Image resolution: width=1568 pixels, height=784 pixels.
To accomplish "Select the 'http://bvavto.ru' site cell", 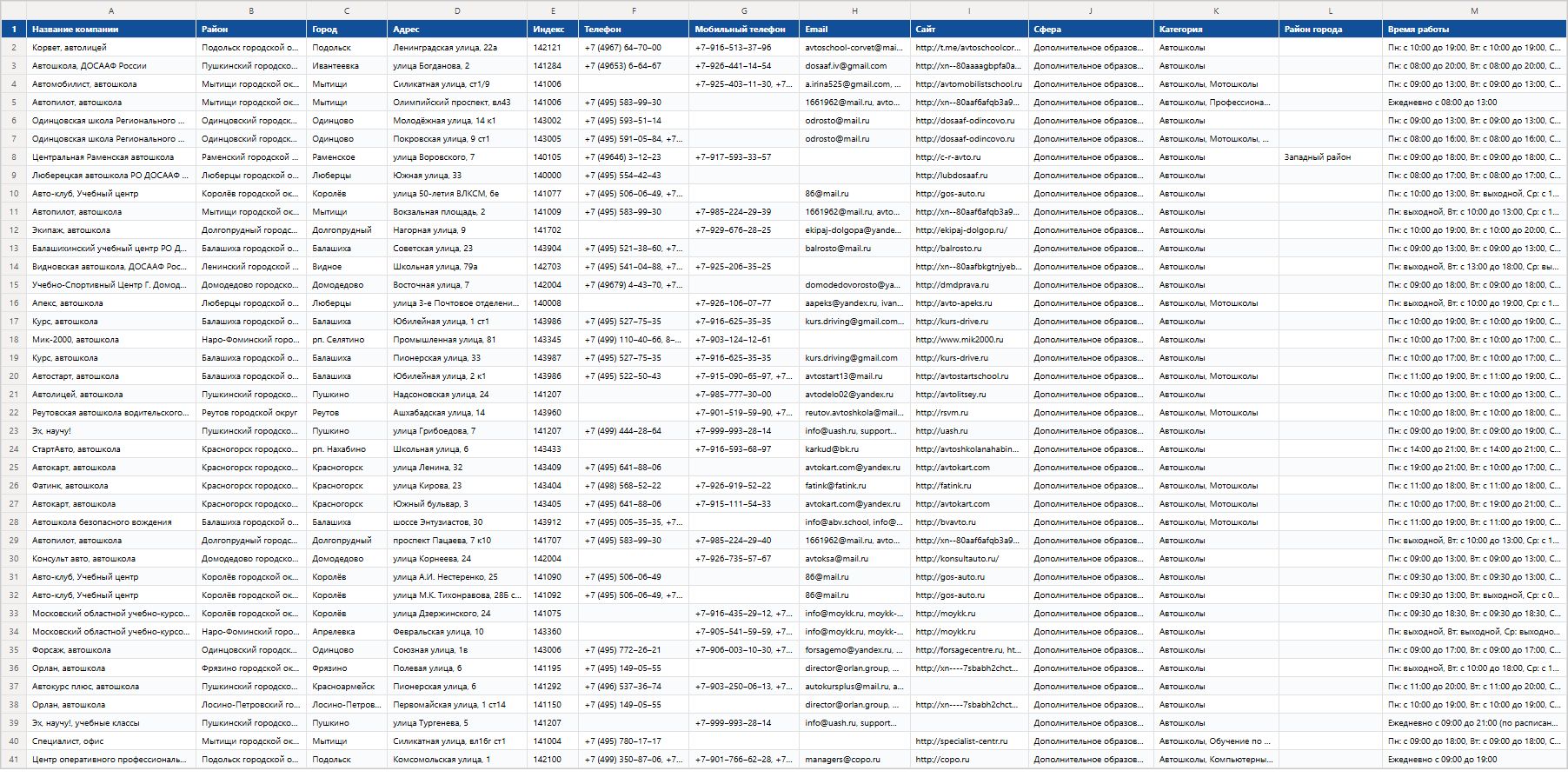I will tap(969, 522).
